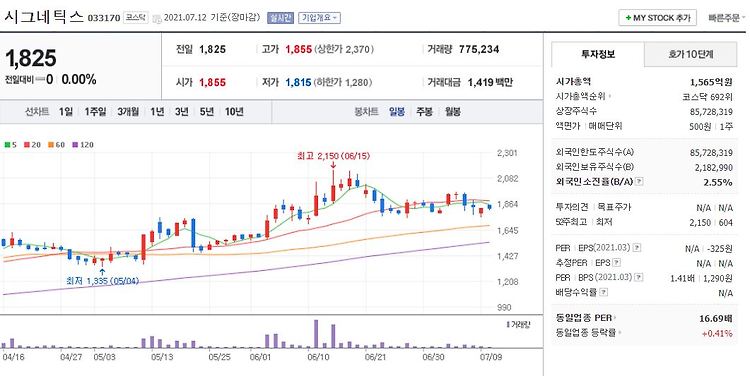Click the 시가총액 label
750x376 pixels.
[574, 82]
